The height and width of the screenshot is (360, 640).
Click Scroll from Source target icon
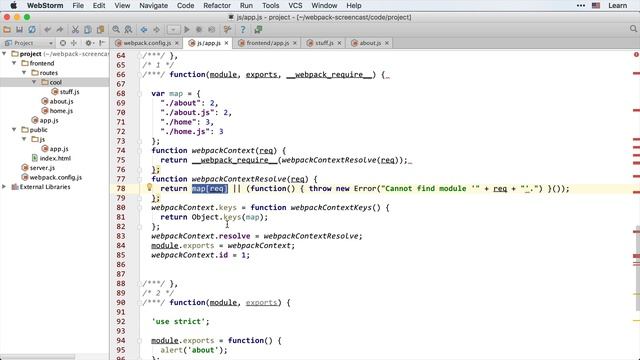[63, 43]
